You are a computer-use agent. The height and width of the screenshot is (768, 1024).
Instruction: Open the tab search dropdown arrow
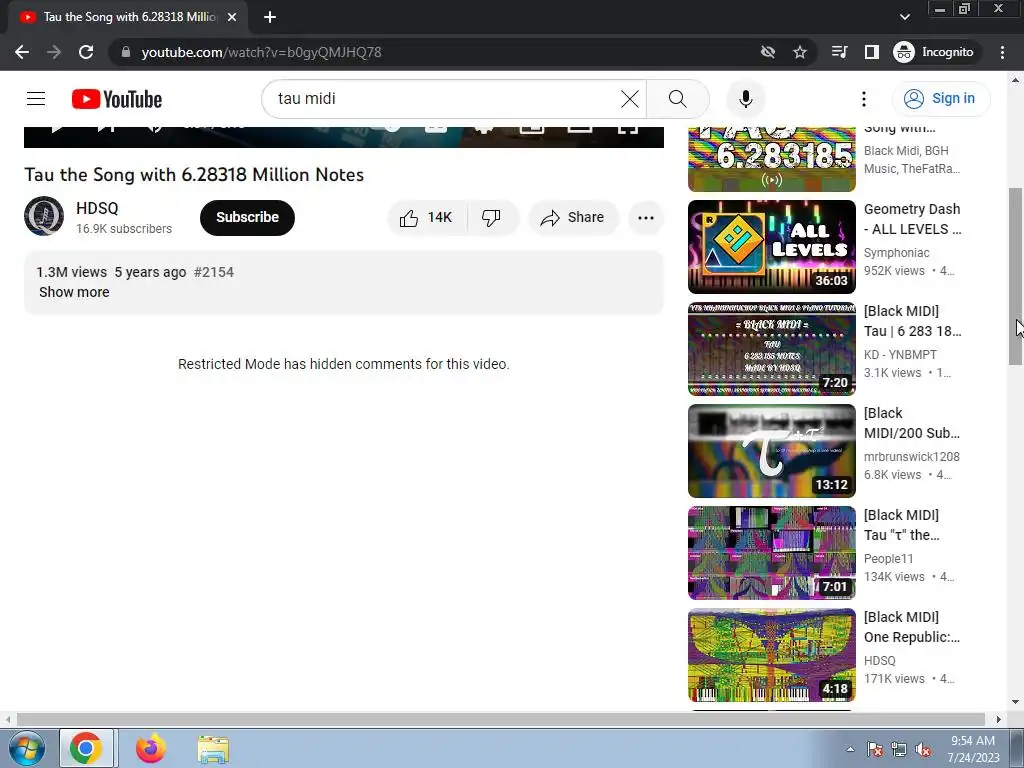(904, 17)
